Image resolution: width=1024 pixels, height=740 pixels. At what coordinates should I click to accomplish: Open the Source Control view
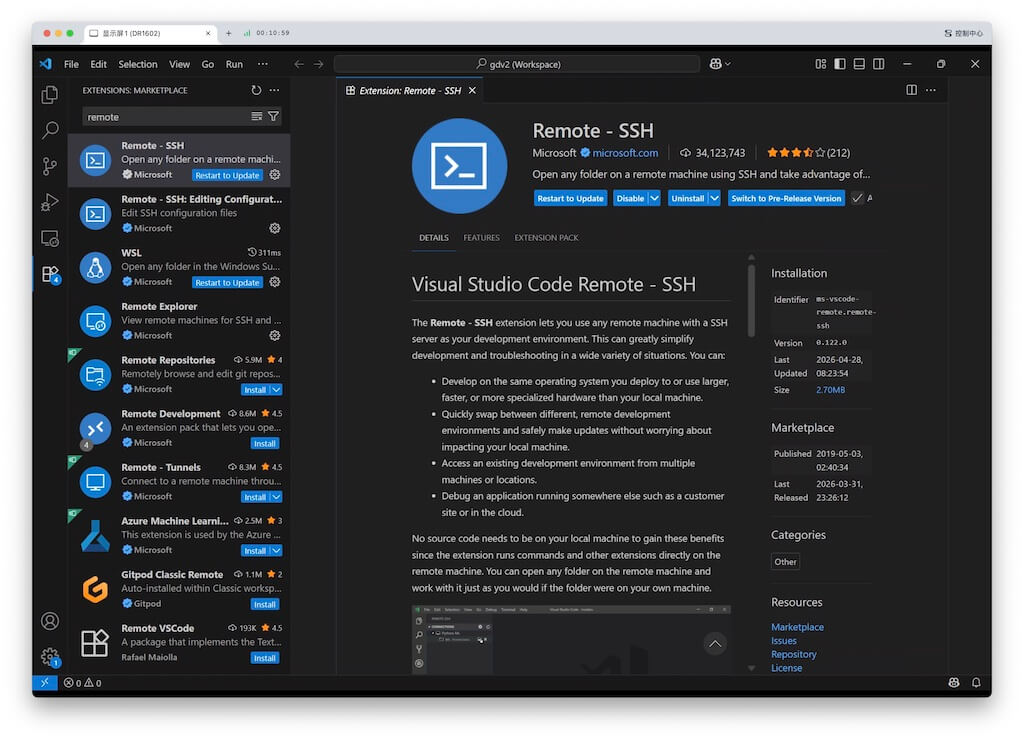click(x=49, y=166)
